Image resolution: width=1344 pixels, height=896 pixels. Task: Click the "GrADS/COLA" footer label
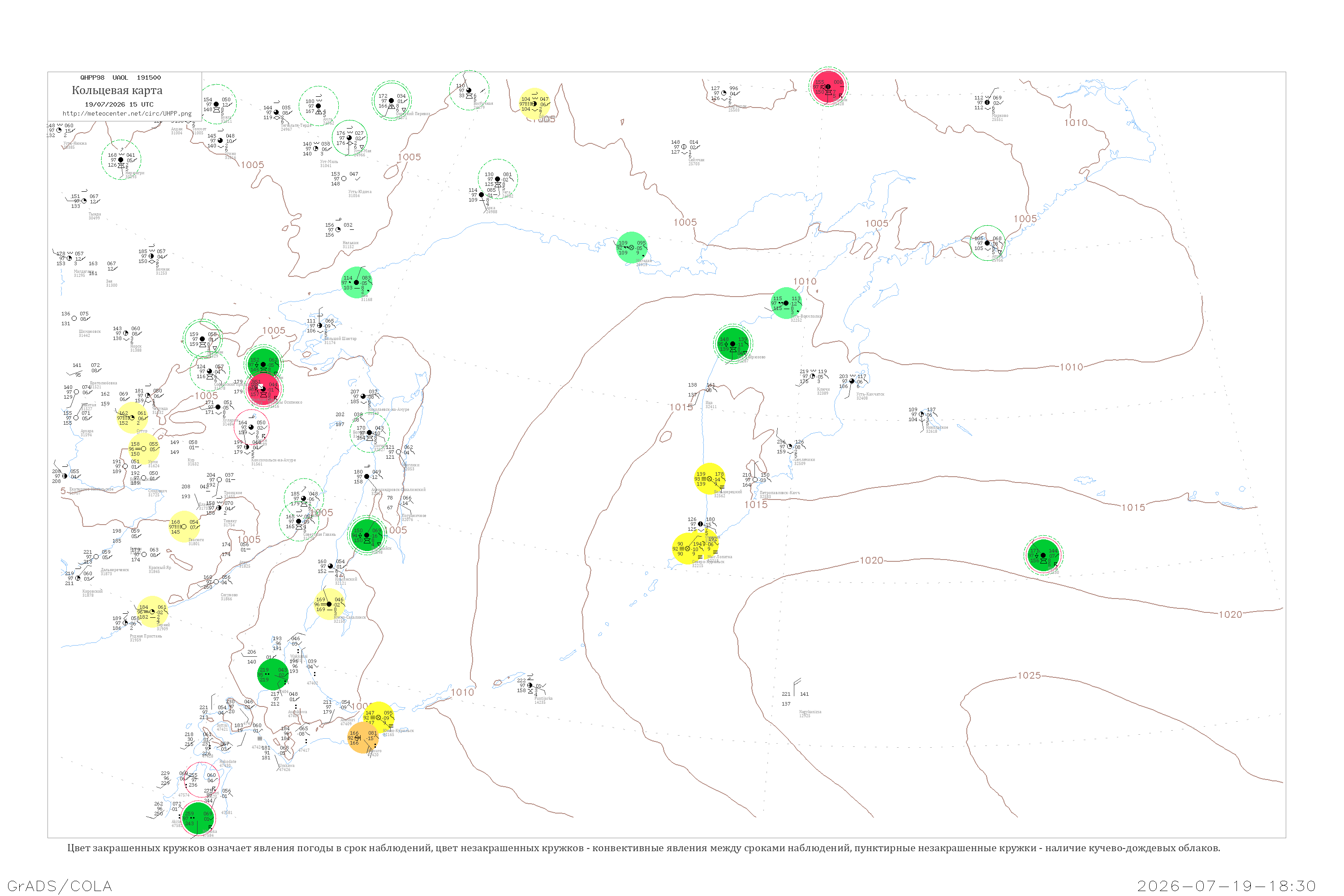[60, 886]
